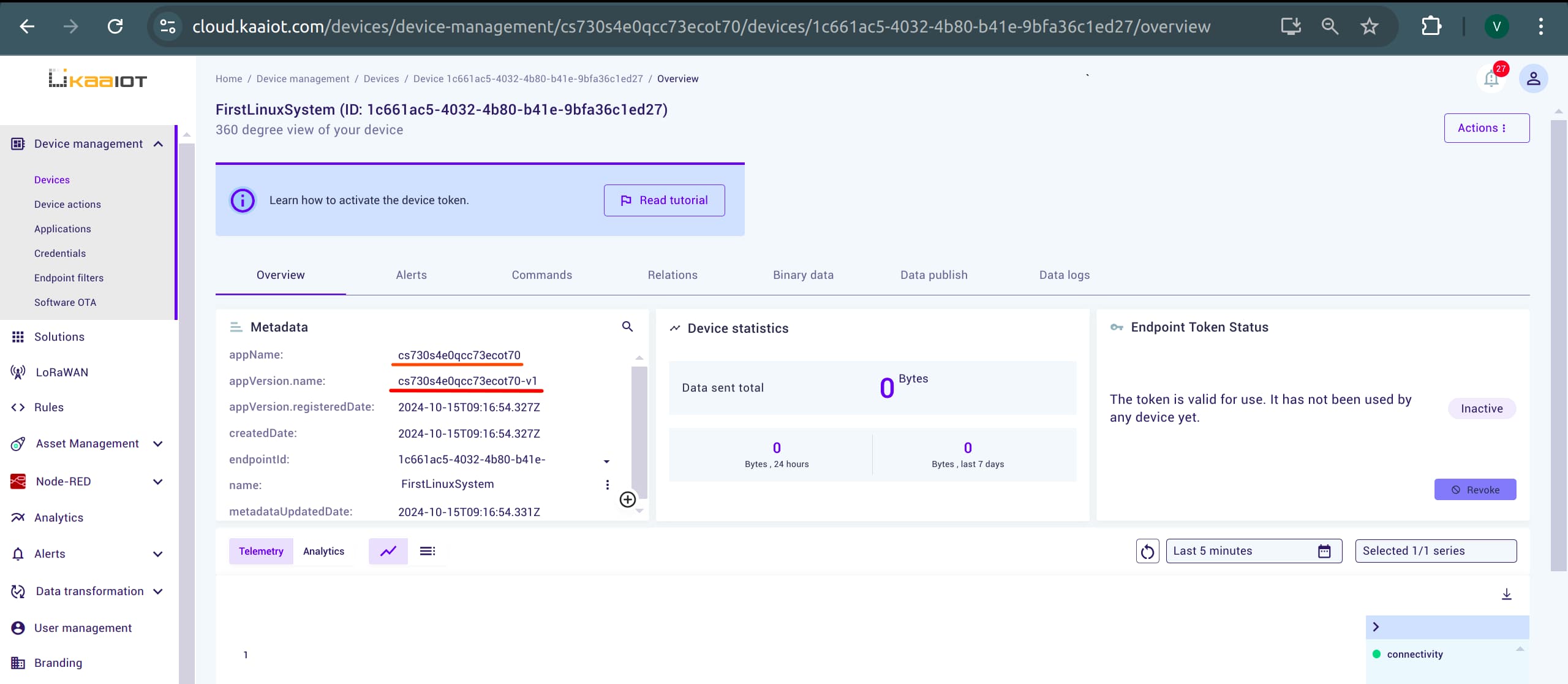Switch to Relations tab

coord(673,275)
